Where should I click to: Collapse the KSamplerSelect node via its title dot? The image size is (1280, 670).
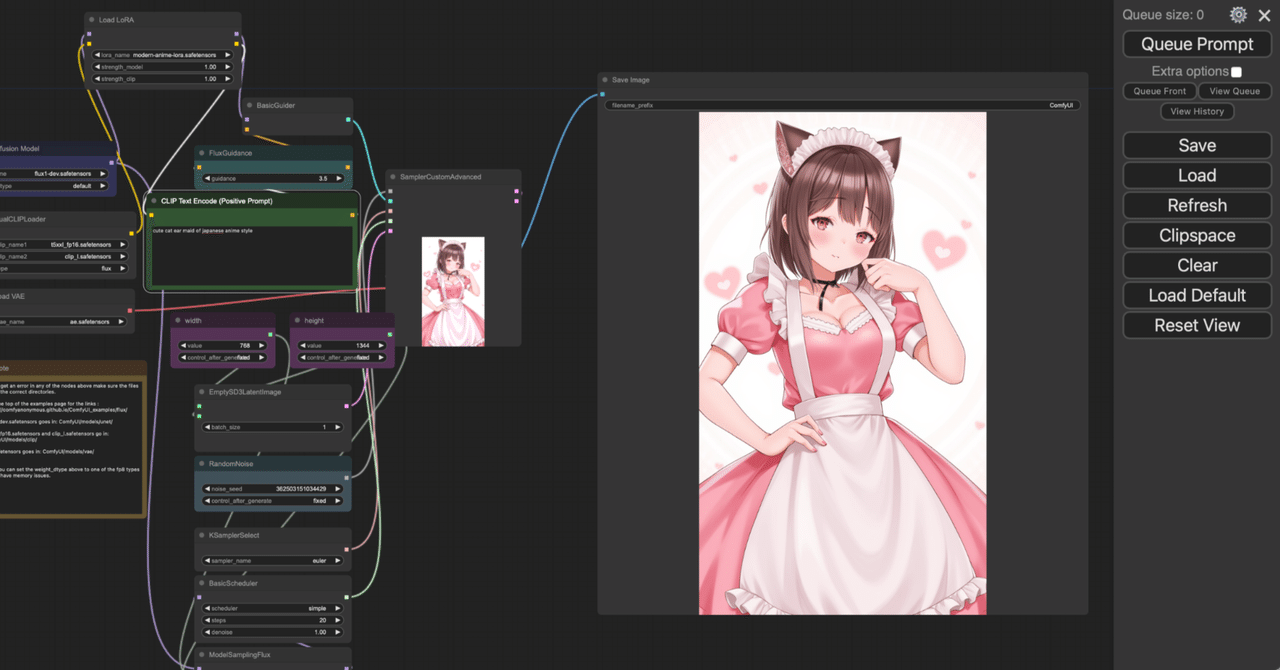coord(200,535)
